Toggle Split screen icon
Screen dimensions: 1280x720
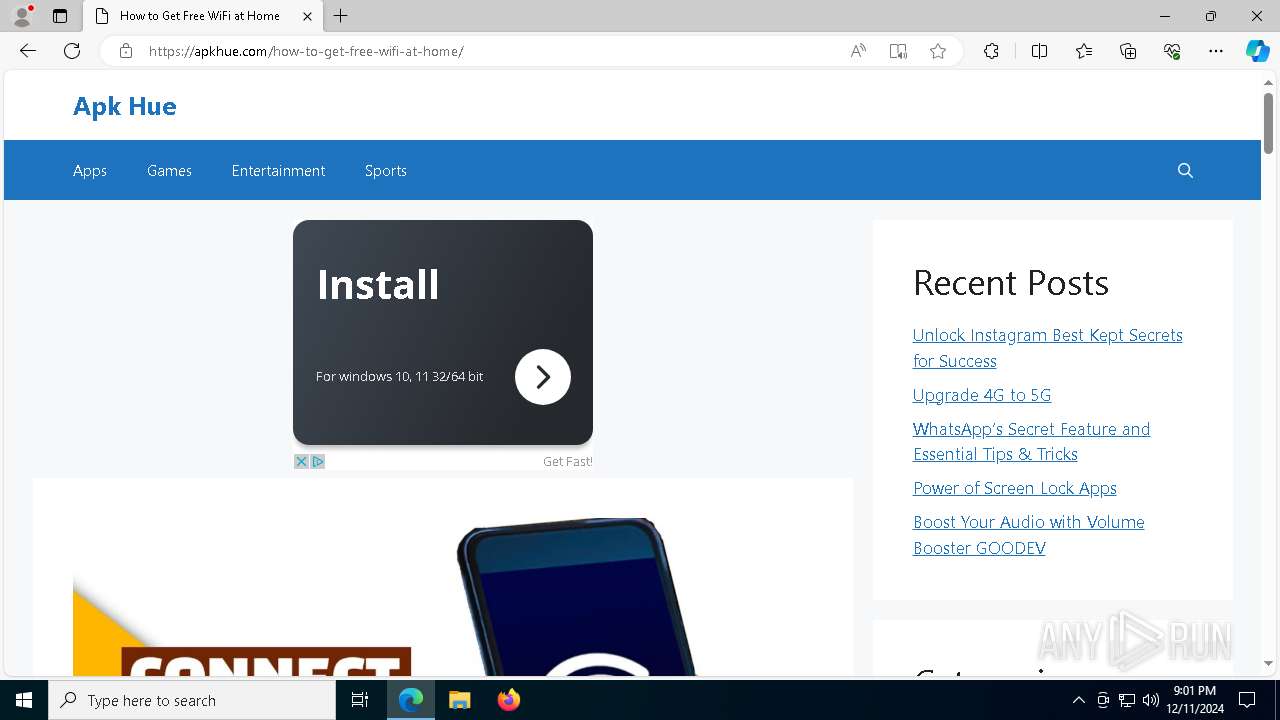1039,51
